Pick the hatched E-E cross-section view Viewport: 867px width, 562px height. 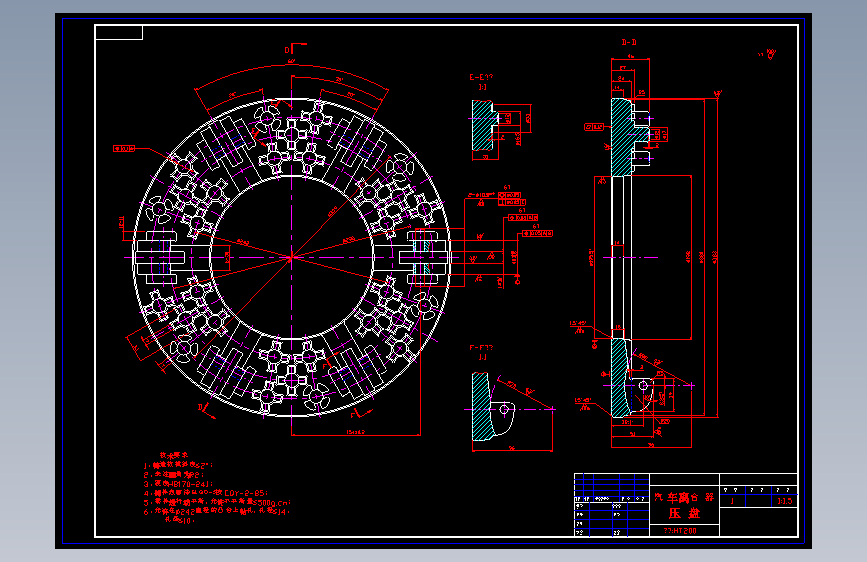coord(483,125)
